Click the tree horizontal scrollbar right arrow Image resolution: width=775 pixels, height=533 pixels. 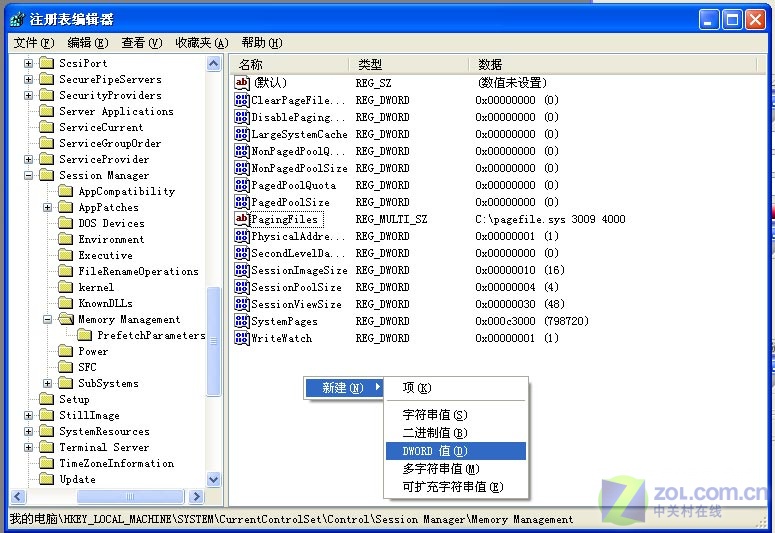click(196, 496)
